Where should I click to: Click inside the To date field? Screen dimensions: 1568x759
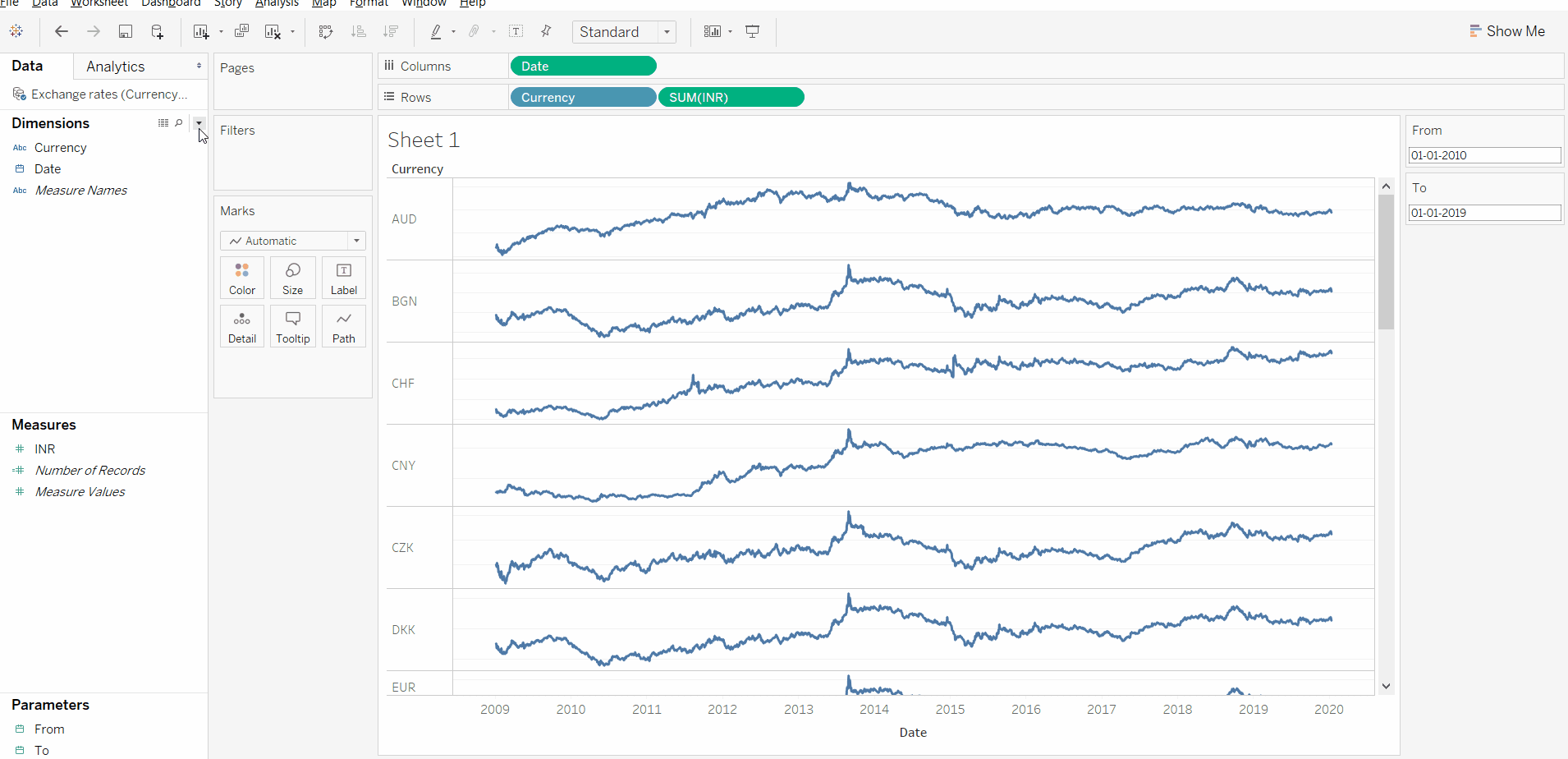click(x=1484, y=213)
